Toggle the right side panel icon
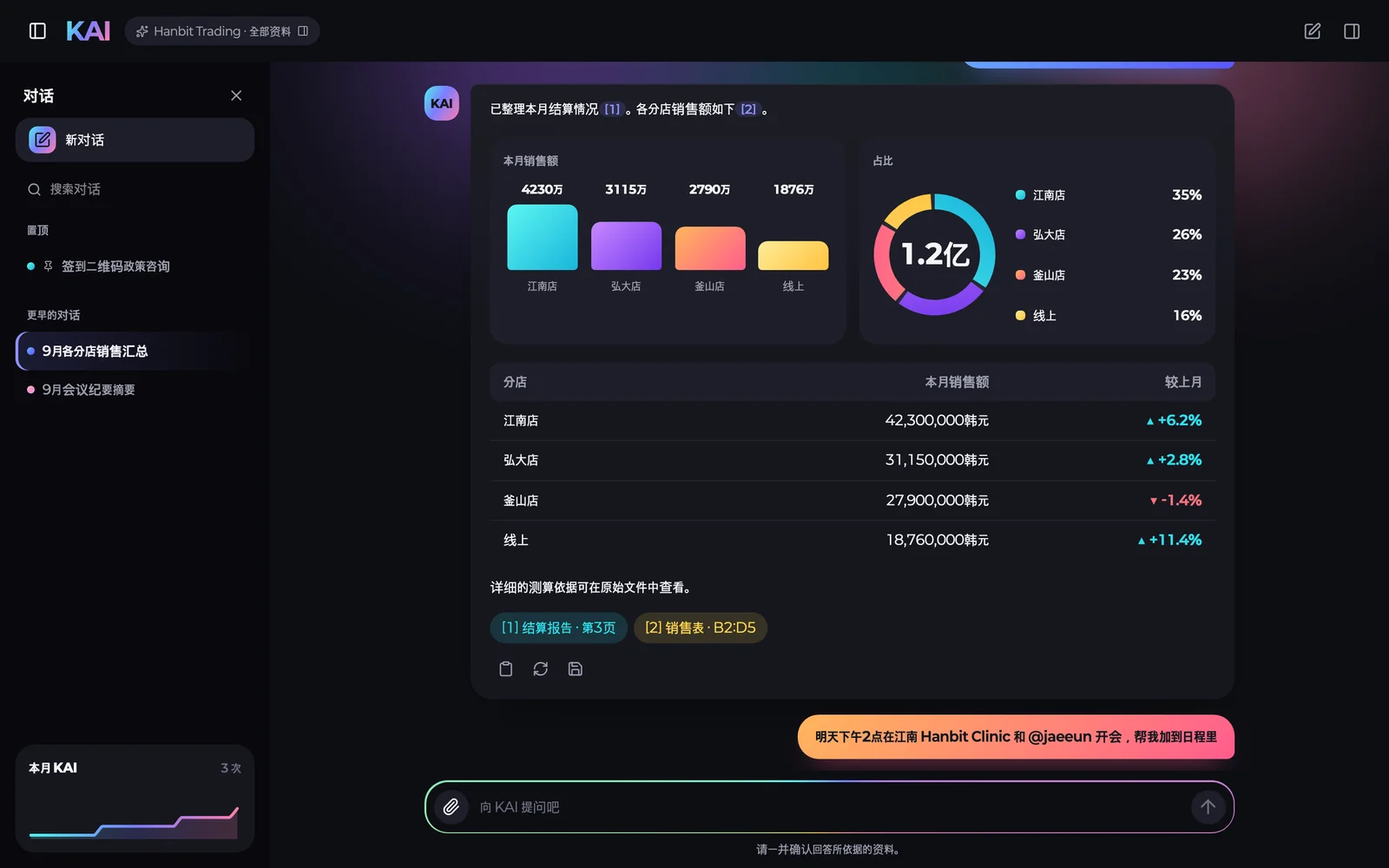 coord(1352,31)
